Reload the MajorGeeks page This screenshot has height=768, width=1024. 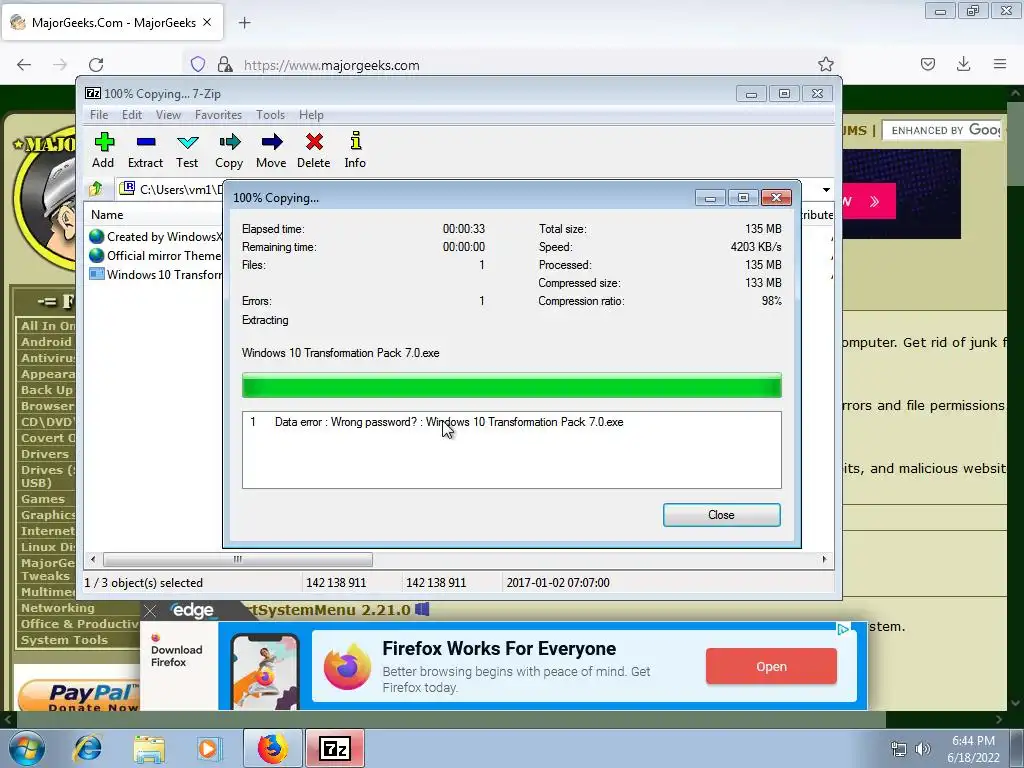(96, 65)
